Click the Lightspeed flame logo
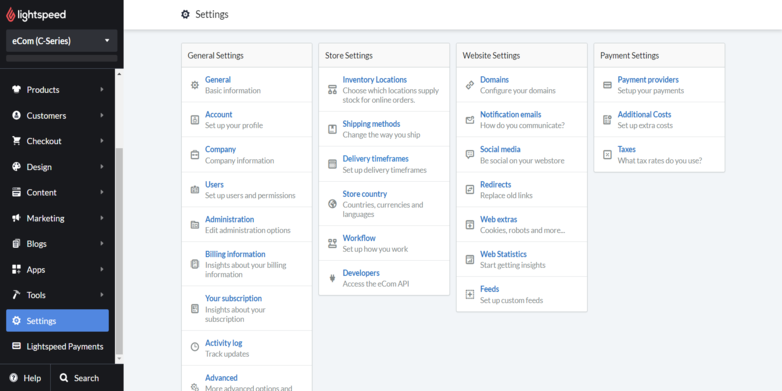The height and width of the screenshot is (391, 782). [11, 14]
